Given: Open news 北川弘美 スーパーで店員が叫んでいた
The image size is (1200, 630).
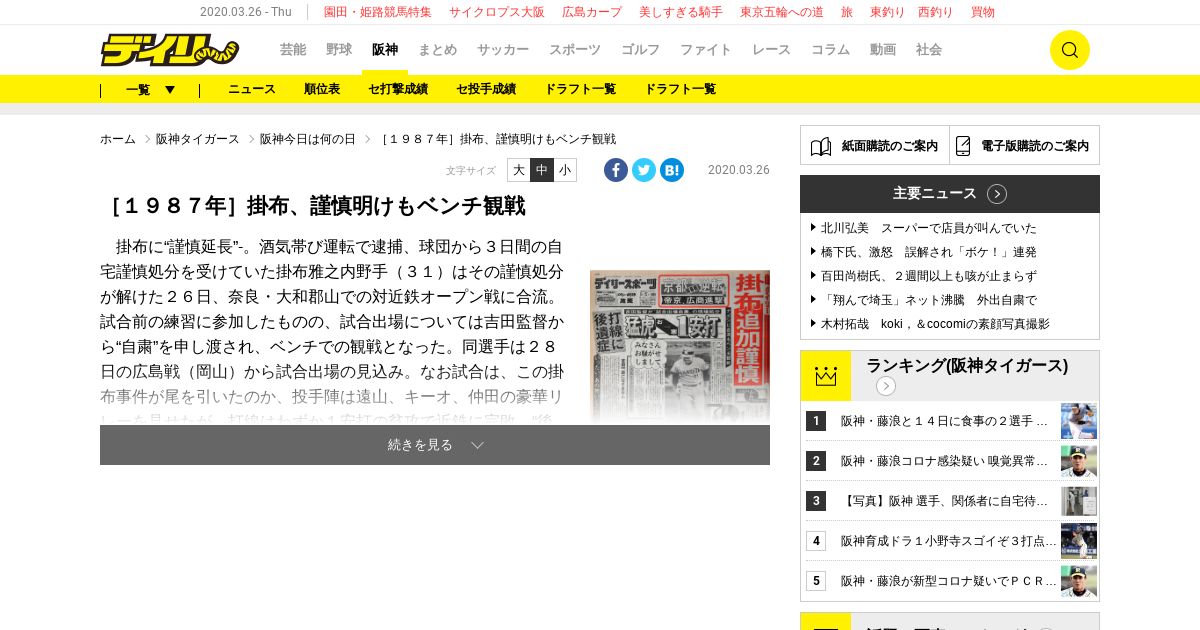Looking at the screenshot, I should [929, 228].
